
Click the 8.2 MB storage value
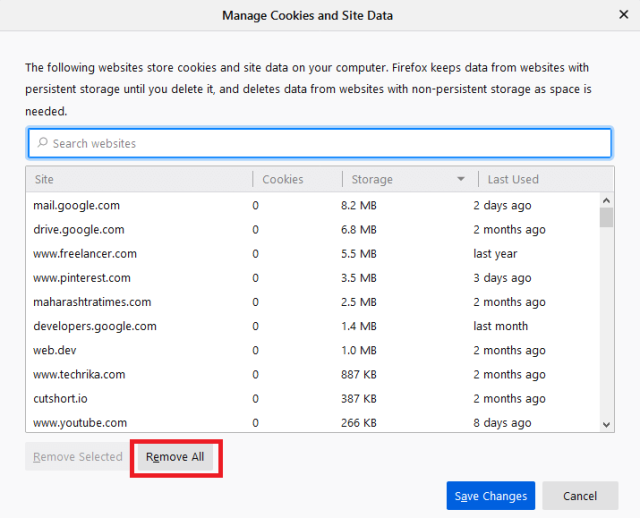(x=359, y=205)
